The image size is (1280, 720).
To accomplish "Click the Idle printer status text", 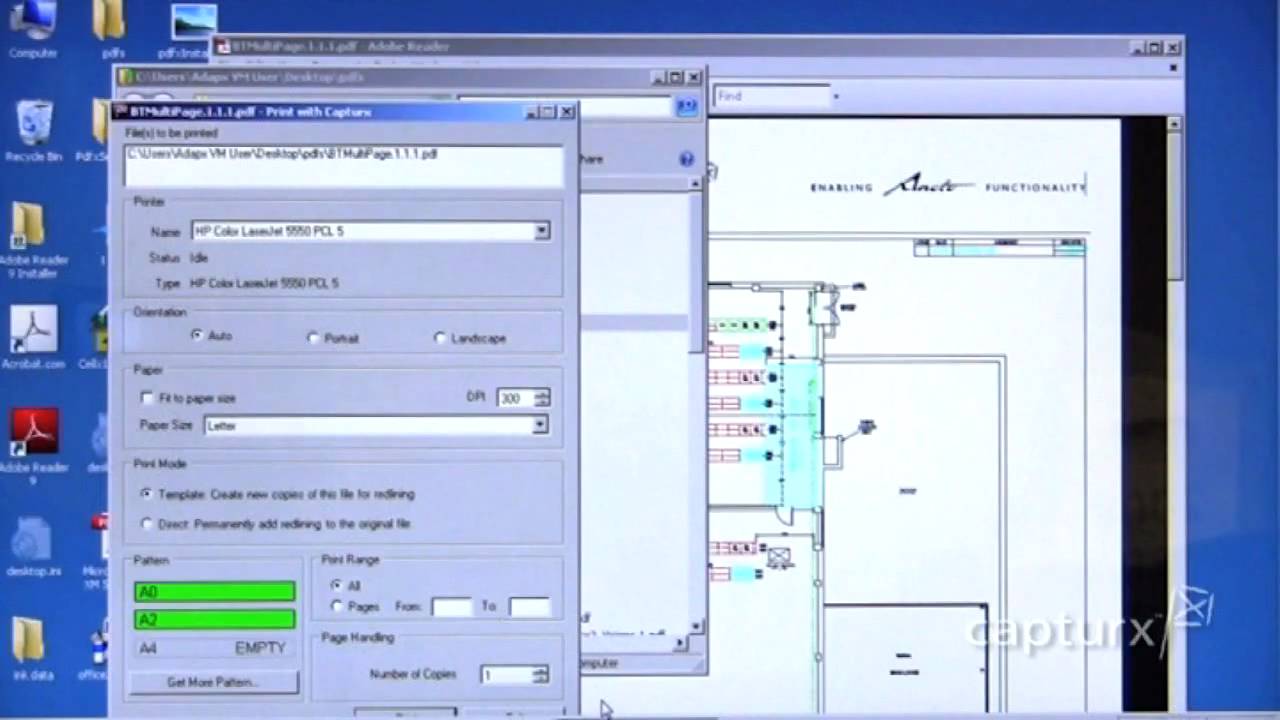I will coord(199,258).
